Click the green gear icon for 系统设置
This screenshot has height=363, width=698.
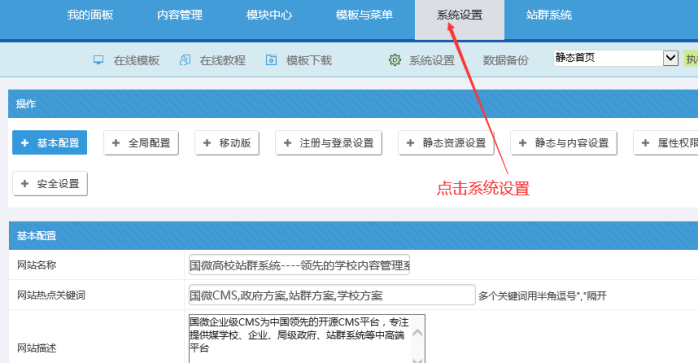[x=395, y=60]
